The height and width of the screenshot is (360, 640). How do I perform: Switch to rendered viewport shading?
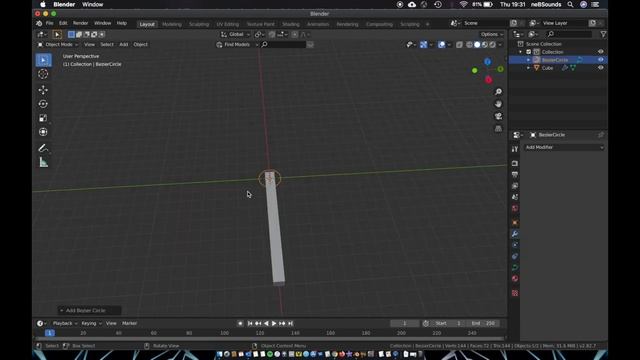click(x=493, y=44)
